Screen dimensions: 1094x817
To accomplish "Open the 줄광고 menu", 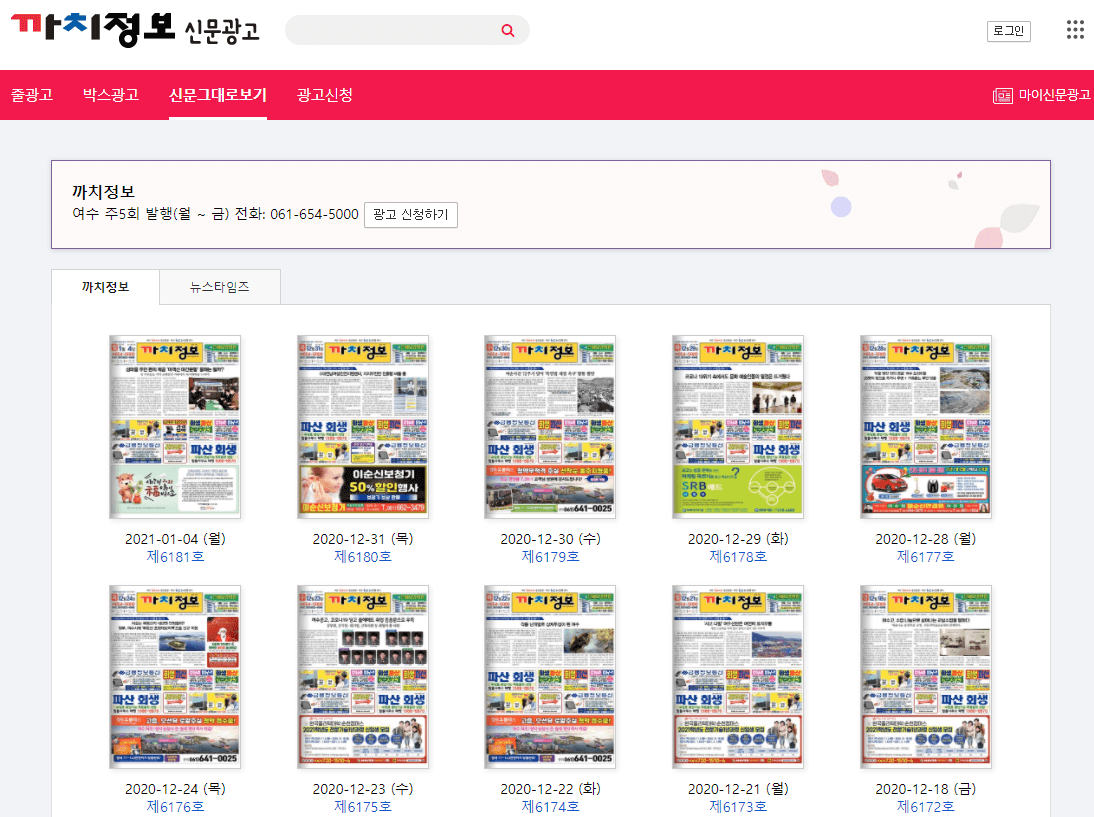I will pos(32,95).
